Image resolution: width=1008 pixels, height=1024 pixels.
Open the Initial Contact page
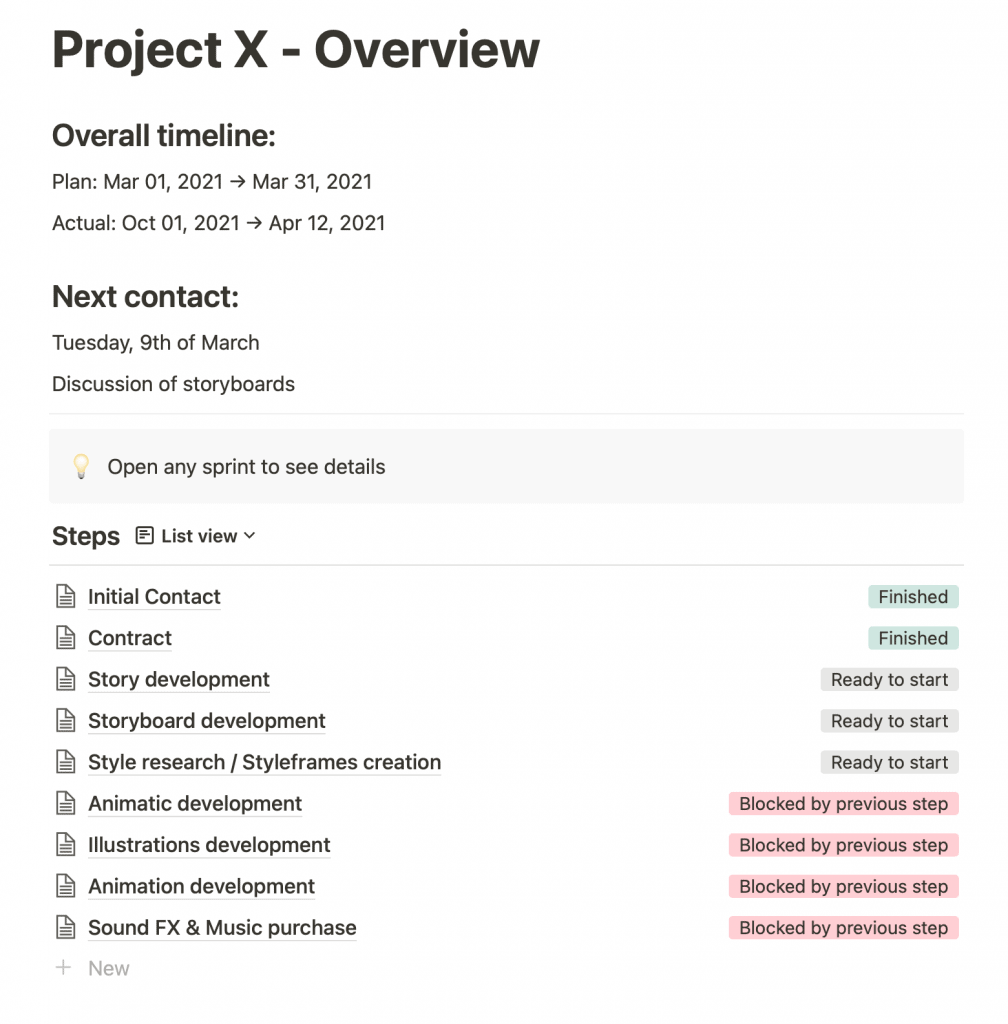(x=154, y=596)
